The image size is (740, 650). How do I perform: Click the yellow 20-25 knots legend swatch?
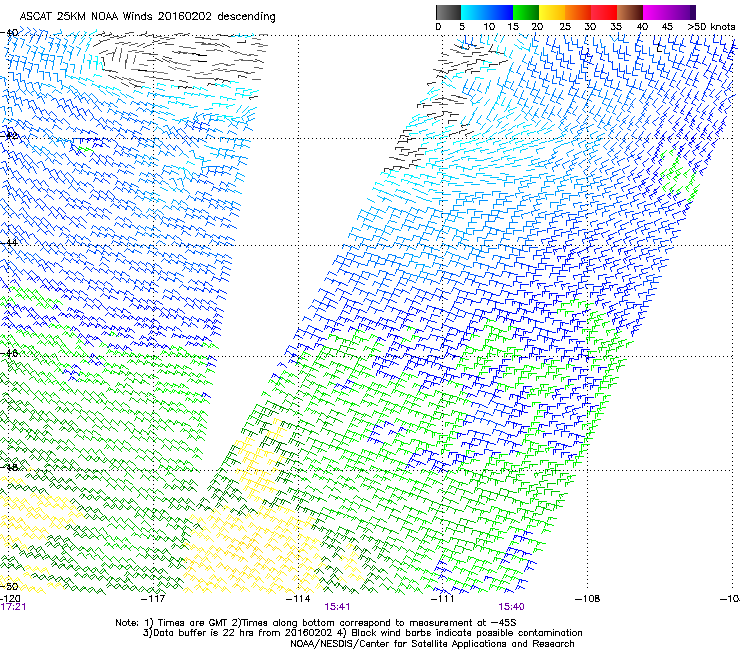[x=552, y=12]
